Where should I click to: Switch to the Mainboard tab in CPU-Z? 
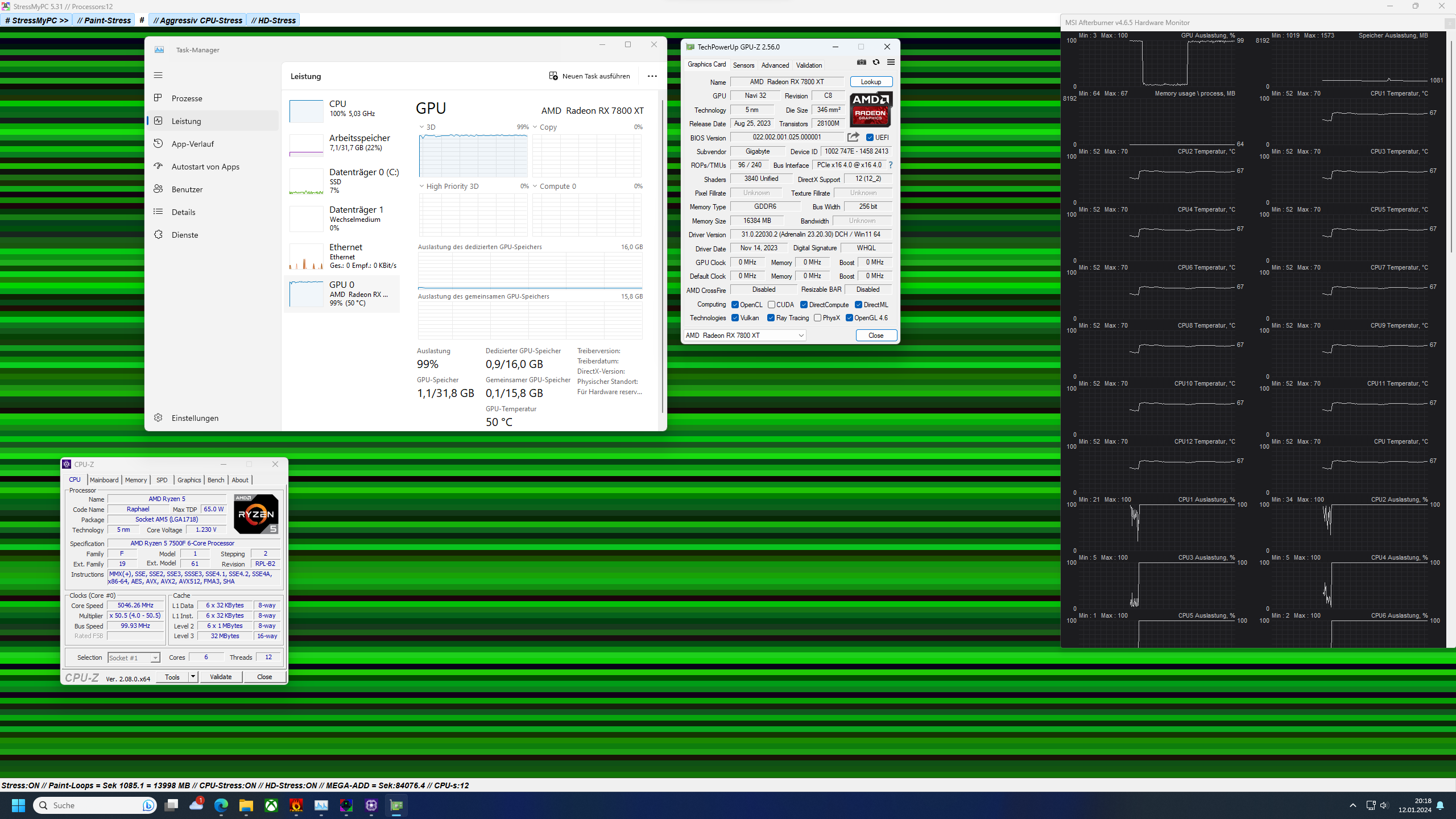pyautogui.click(x=104, y=480)
